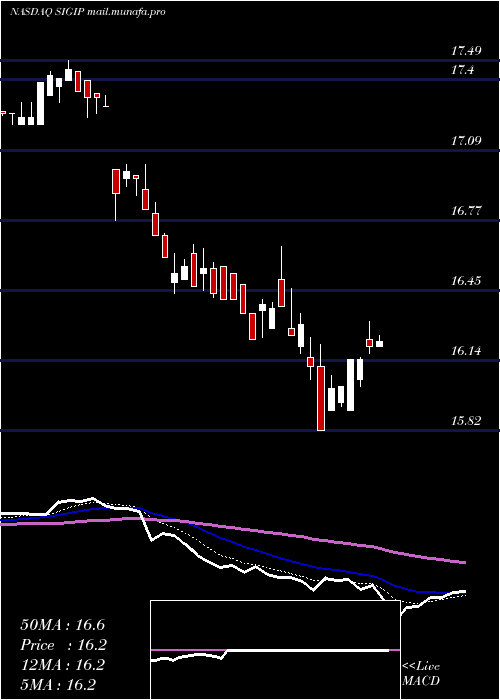Image resolution: width=500 pixels, height=700 pixels.
Task: Click the 16.45 price level label
Action: point(466,281)
